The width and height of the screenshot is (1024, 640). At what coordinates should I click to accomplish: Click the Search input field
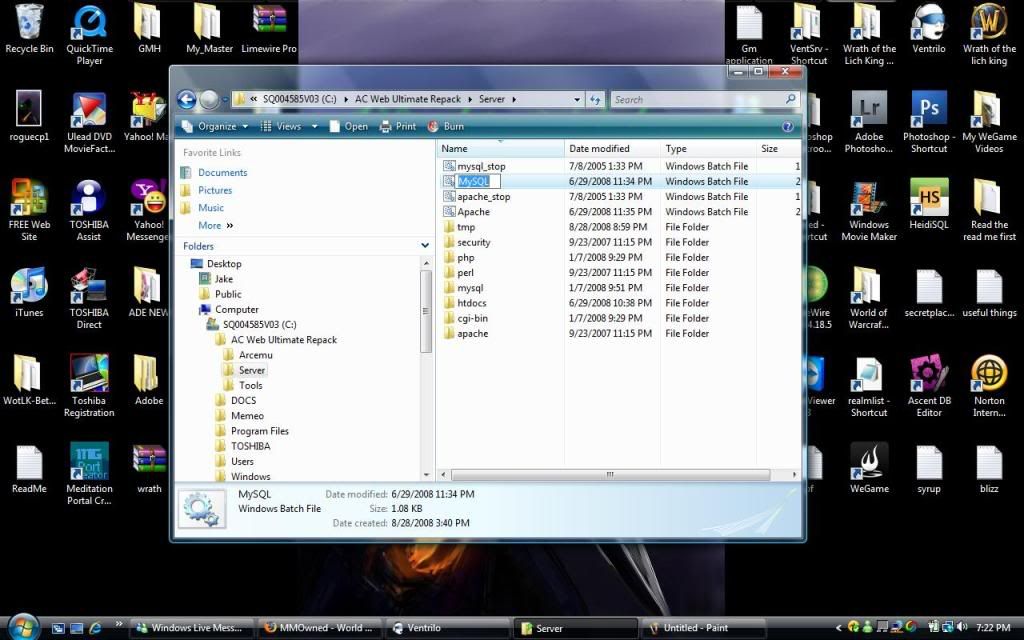(x=705, y=99)
